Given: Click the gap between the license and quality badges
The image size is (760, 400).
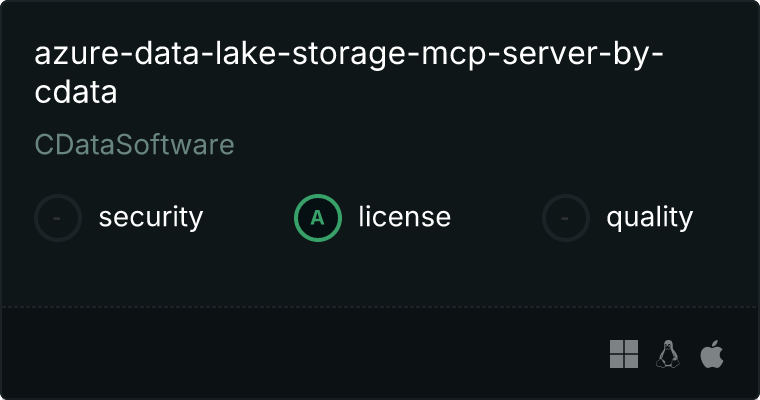Looking at the screenshot, I should click(x=495, y=217).
